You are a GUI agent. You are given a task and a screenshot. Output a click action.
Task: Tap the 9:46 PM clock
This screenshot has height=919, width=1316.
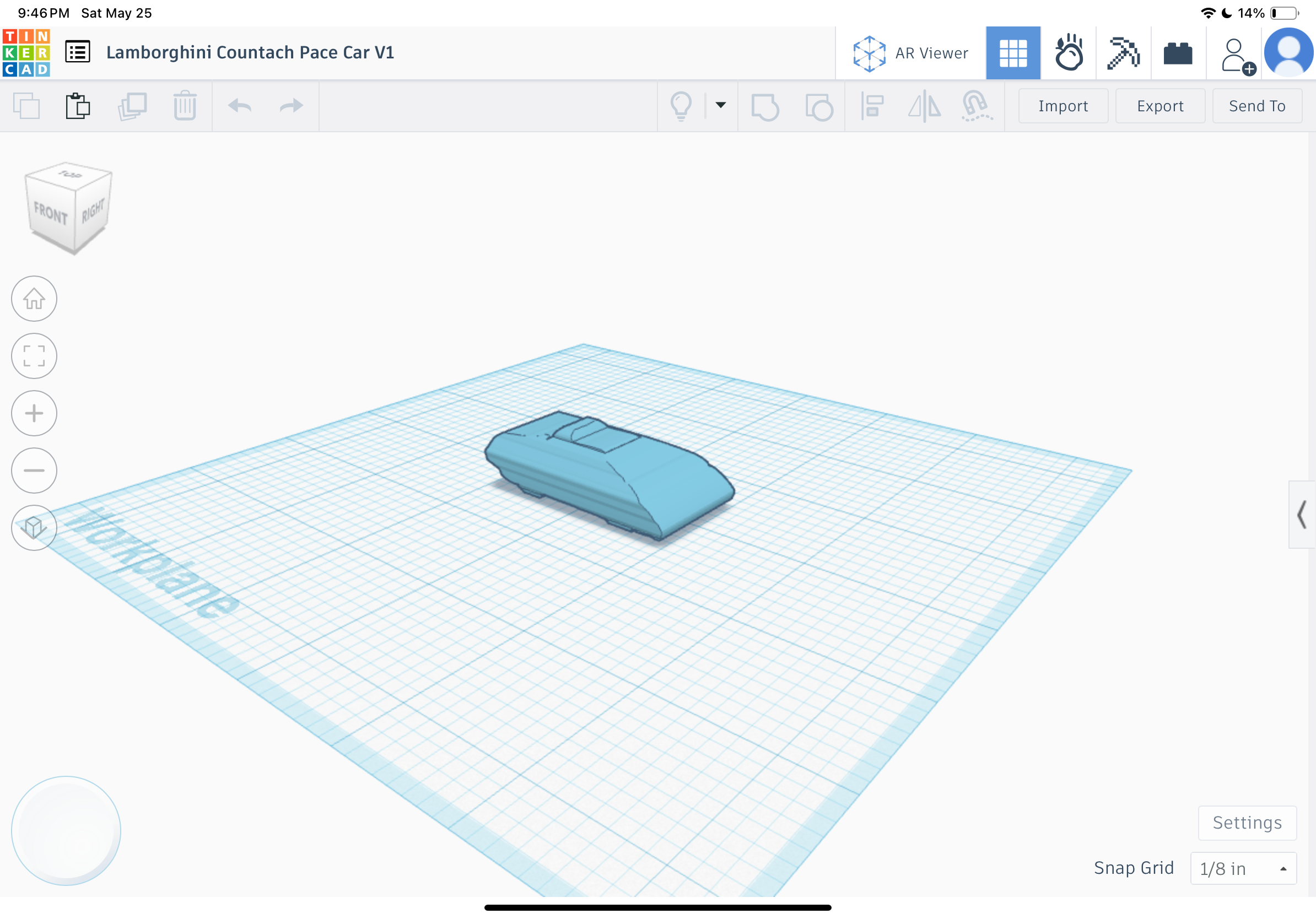coord(44,13)
